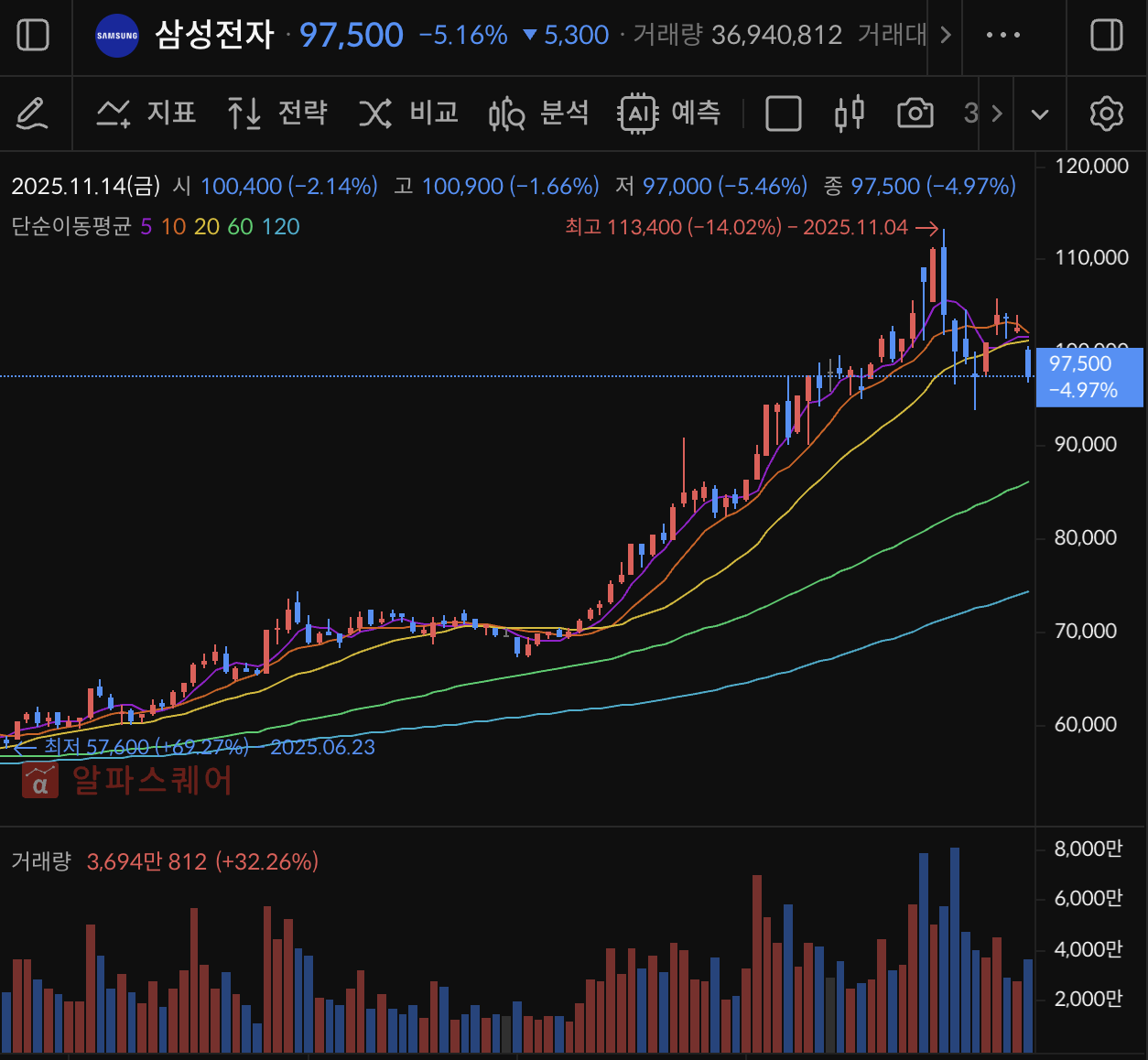This screenshot has width=1148, height=1060.
Task: Toggle the left sidebar panel icon
Action: pyautogui.click(x=33, y=36)
